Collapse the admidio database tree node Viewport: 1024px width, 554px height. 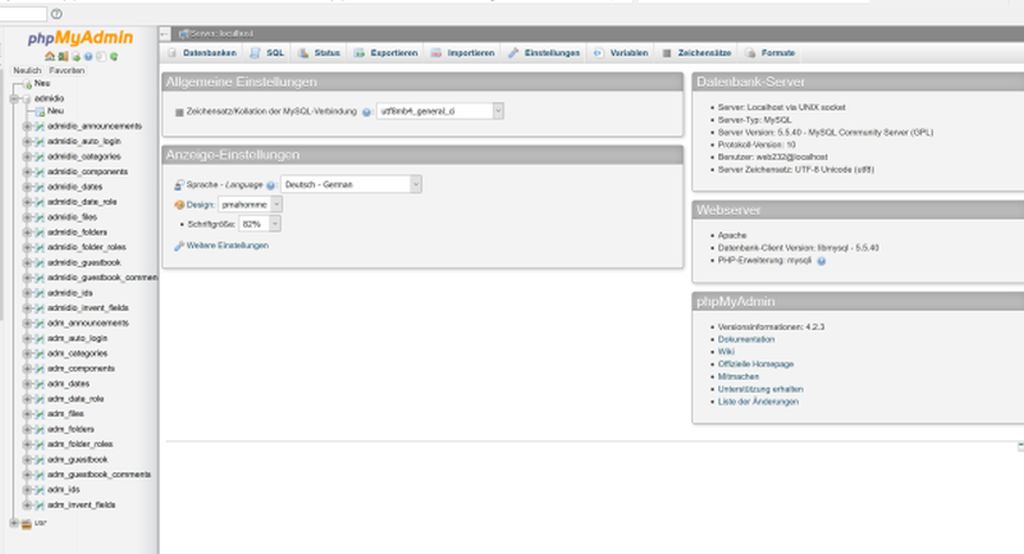point(14,99)
